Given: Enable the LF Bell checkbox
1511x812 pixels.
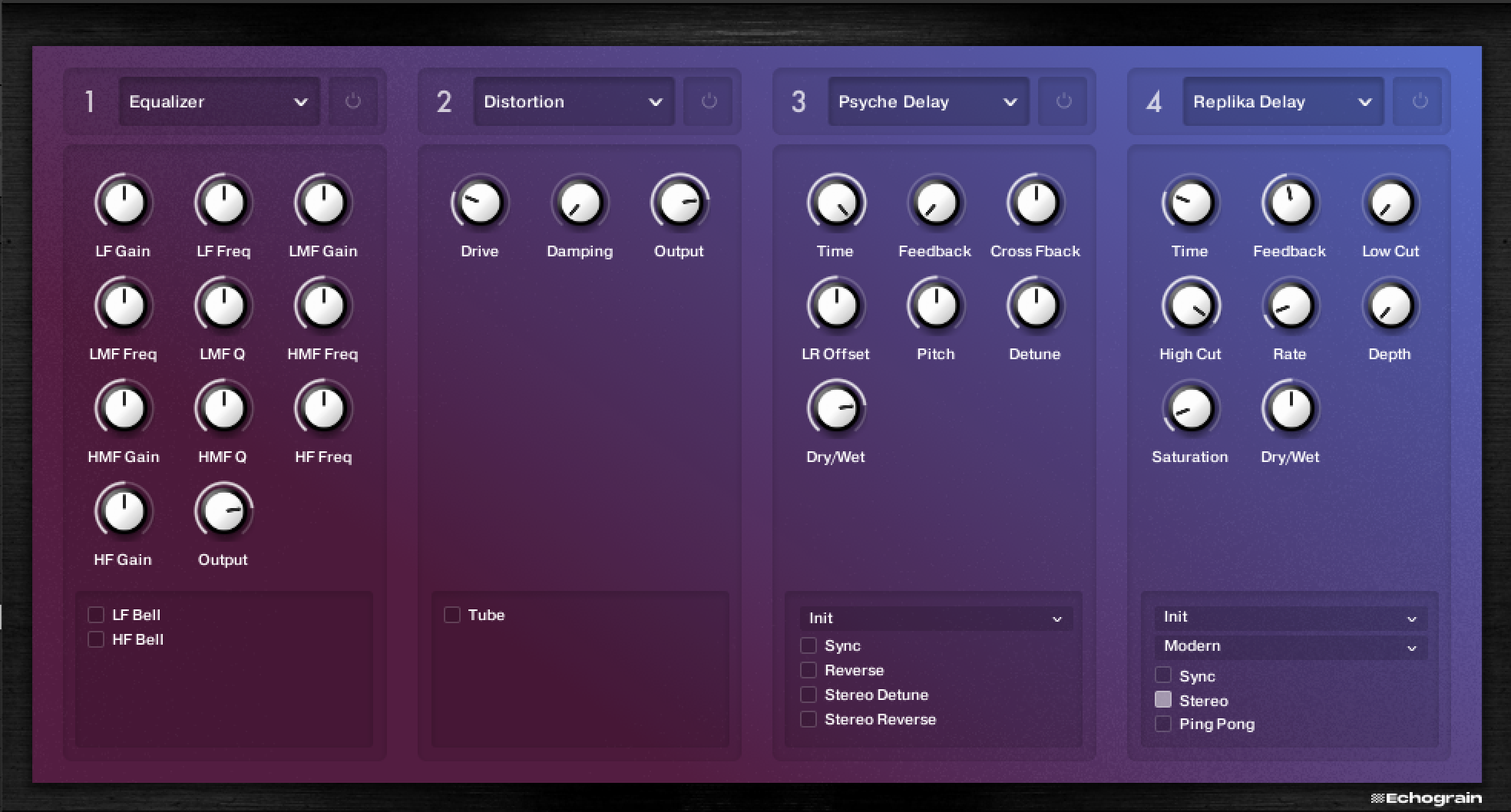Looking at the screenshot, I should pos(96,615).
